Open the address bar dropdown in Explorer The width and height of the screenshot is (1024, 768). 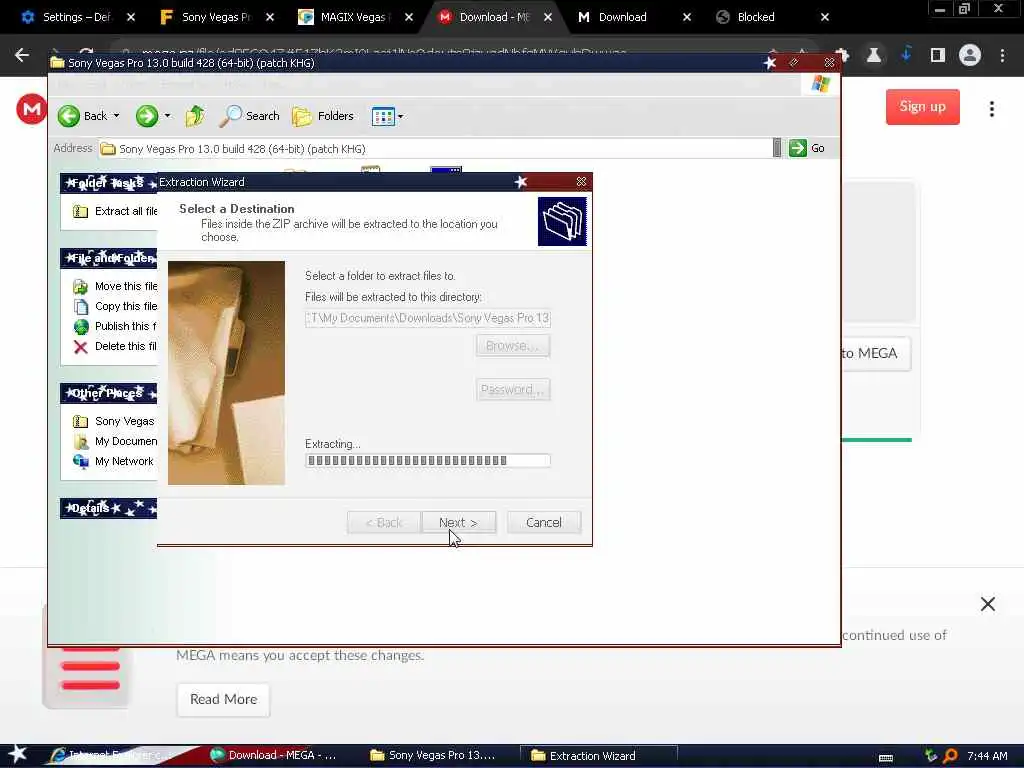click(x=776, y=148)
